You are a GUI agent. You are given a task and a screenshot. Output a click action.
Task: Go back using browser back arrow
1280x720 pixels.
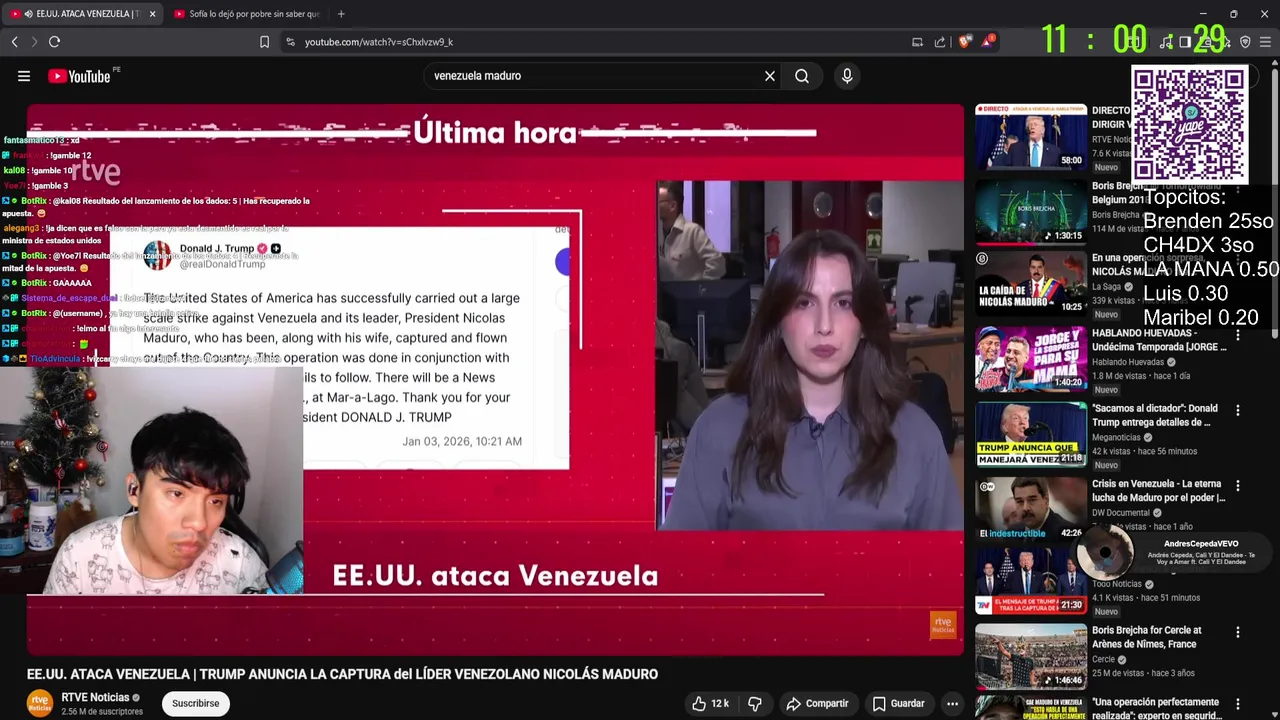pyautogui.click(x=14, y=42)
